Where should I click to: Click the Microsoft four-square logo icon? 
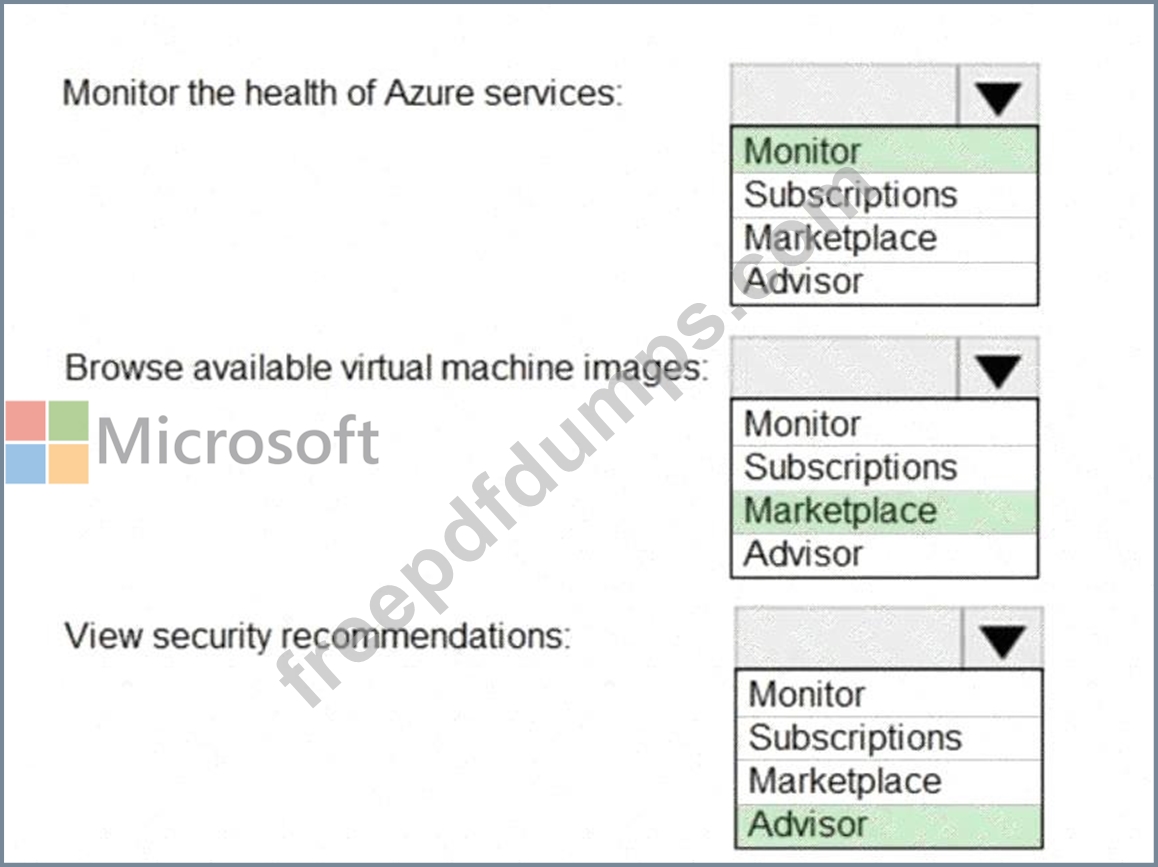(47, 442)
